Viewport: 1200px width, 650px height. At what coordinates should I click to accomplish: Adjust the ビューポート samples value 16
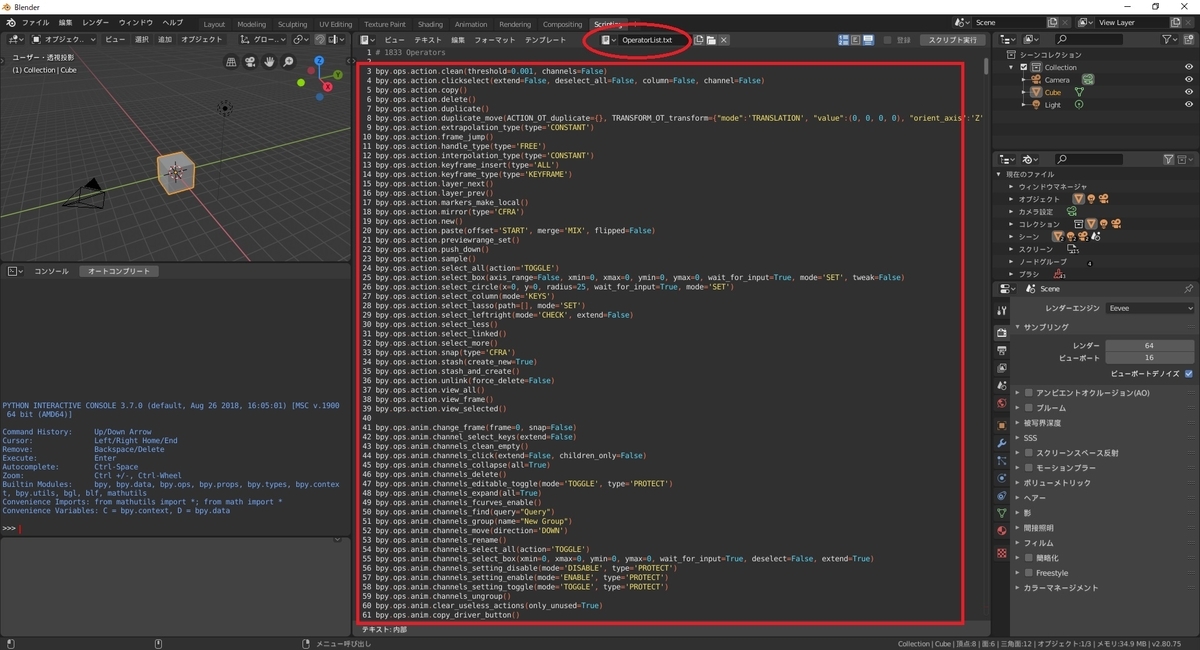(x=1149, y=357)
